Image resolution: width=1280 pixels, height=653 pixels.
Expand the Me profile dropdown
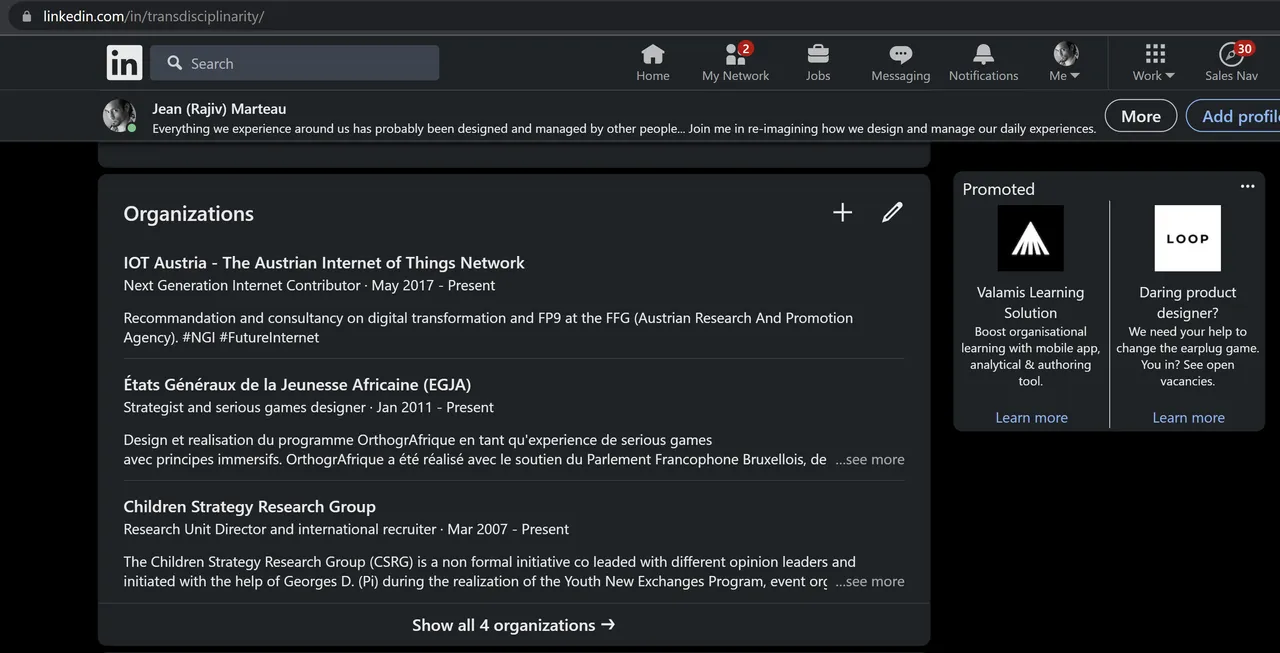pyautogui.click(x=1065, y=63)
